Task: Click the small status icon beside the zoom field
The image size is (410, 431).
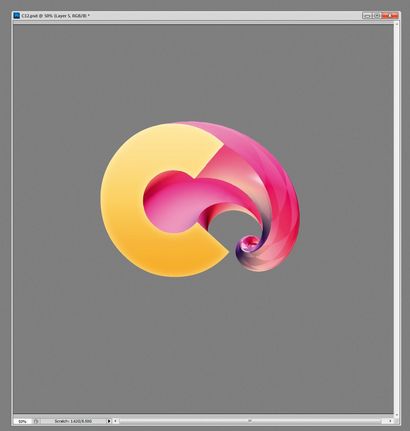Action: pos(36,421)
